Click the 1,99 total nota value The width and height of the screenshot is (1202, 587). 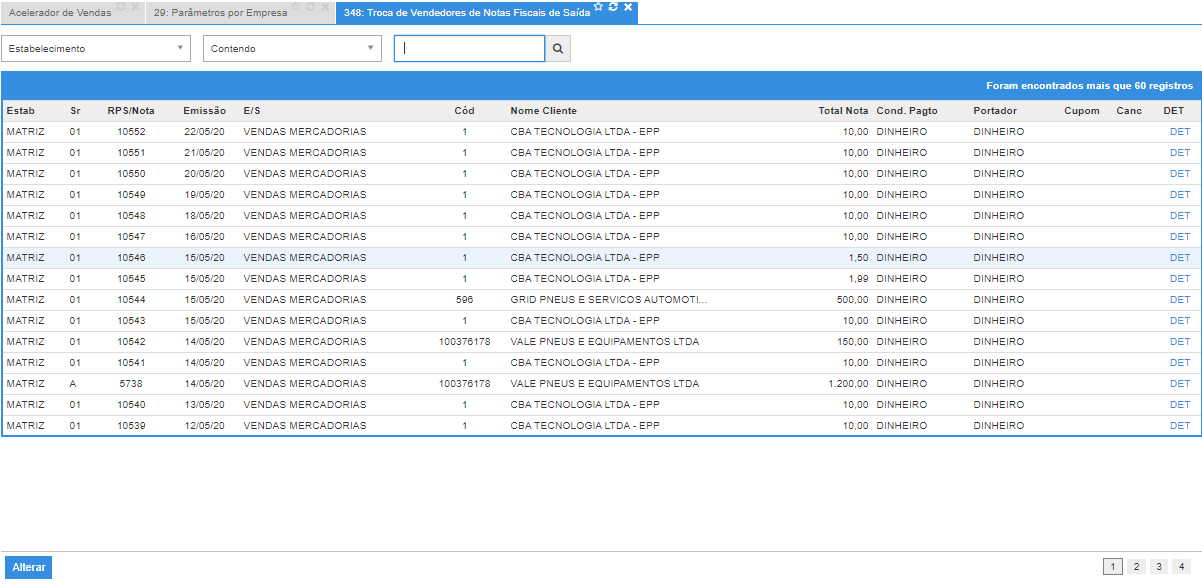click(x=858, y=279)
